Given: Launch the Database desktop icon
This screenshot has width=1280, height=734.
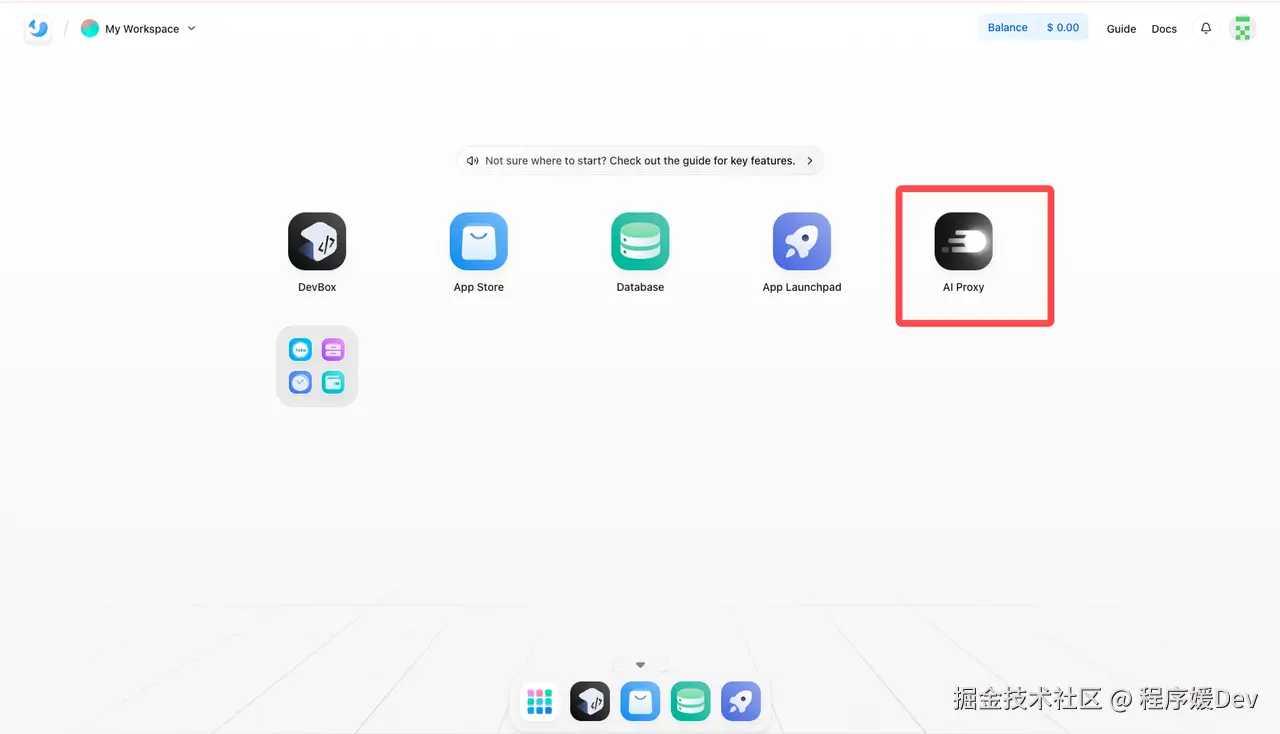Looking at the screenshot, I should (x=640, y=241).
